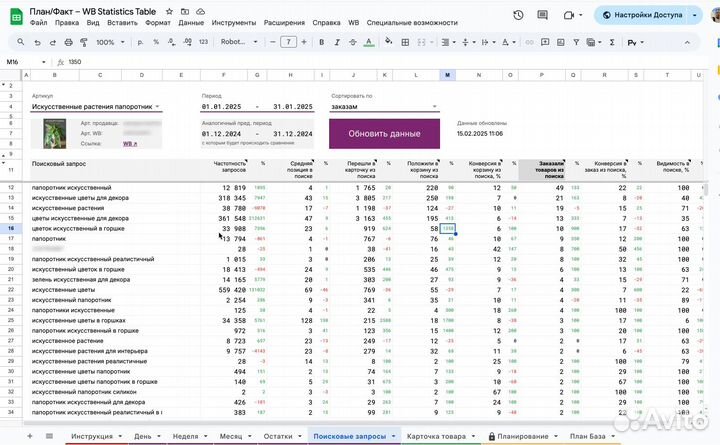Viewport: 720px width, 445px height.
Task: Expand the Артикул product dropdown
Action: 157,106
